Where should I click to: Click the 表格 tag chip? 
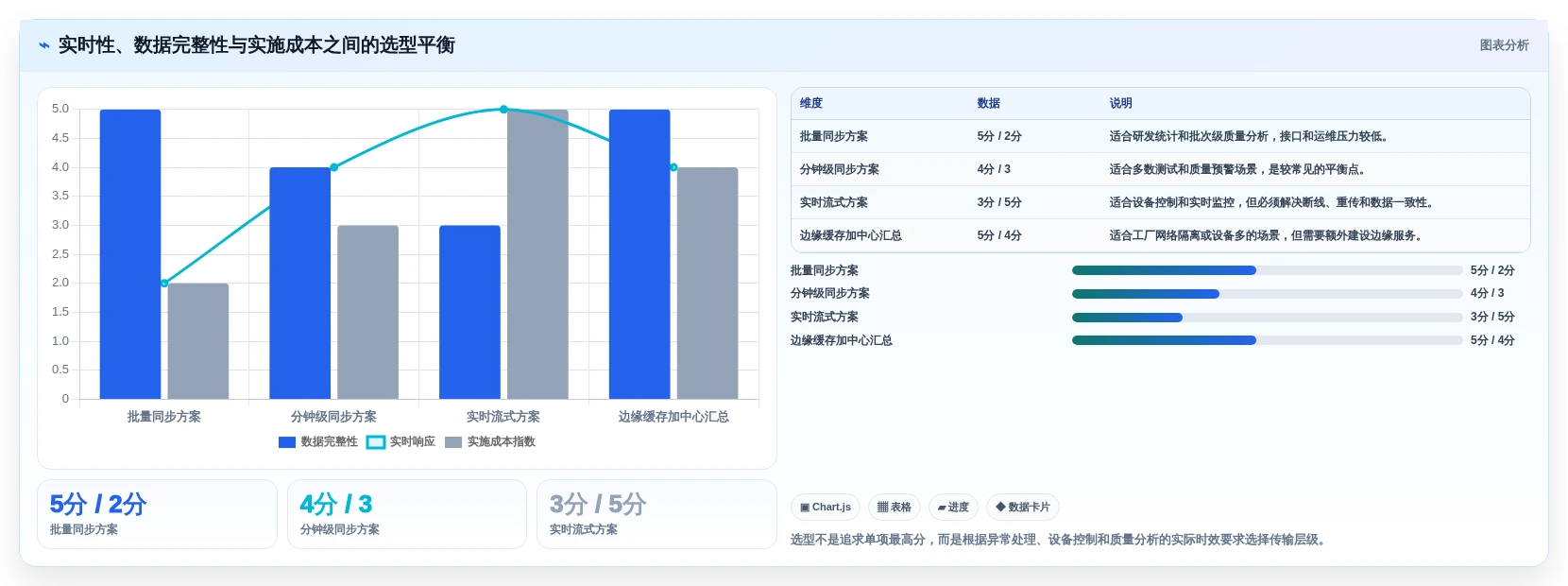click(x=895, y=507)
